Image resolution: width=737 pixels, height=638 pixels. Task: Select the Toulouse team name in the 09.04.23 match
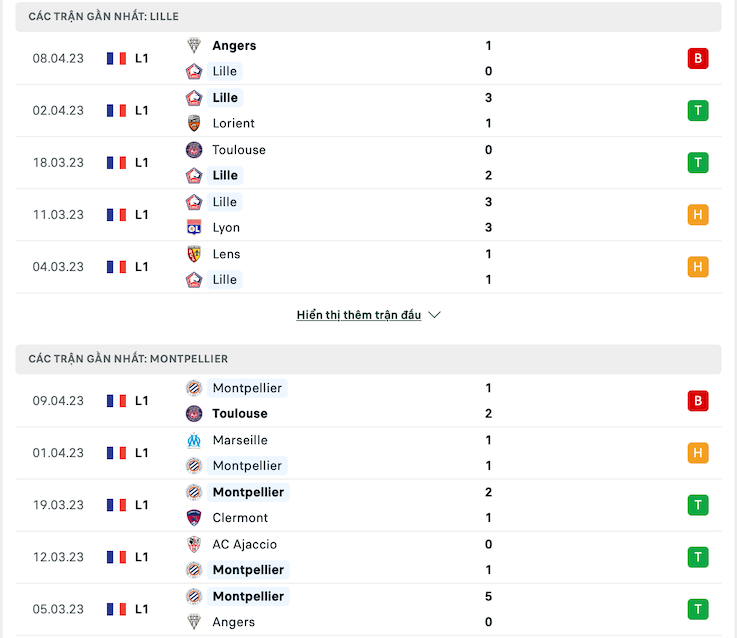click(240, 414)
